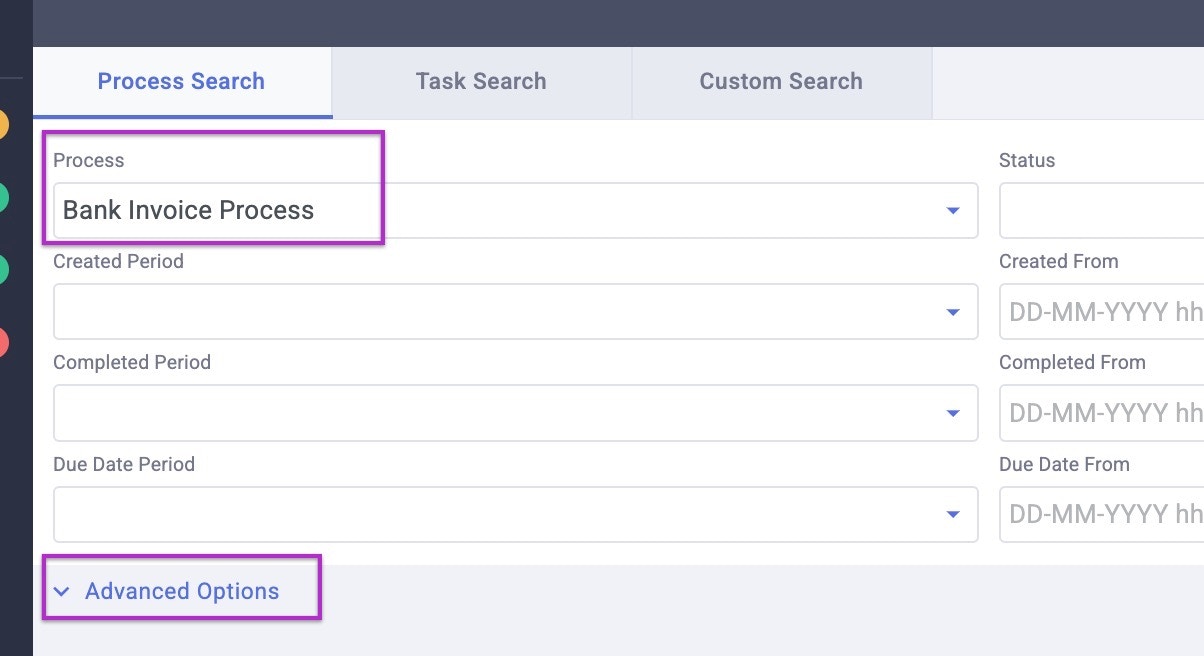
Task: Click the Due Date From date field
Action: (1100, 514)
